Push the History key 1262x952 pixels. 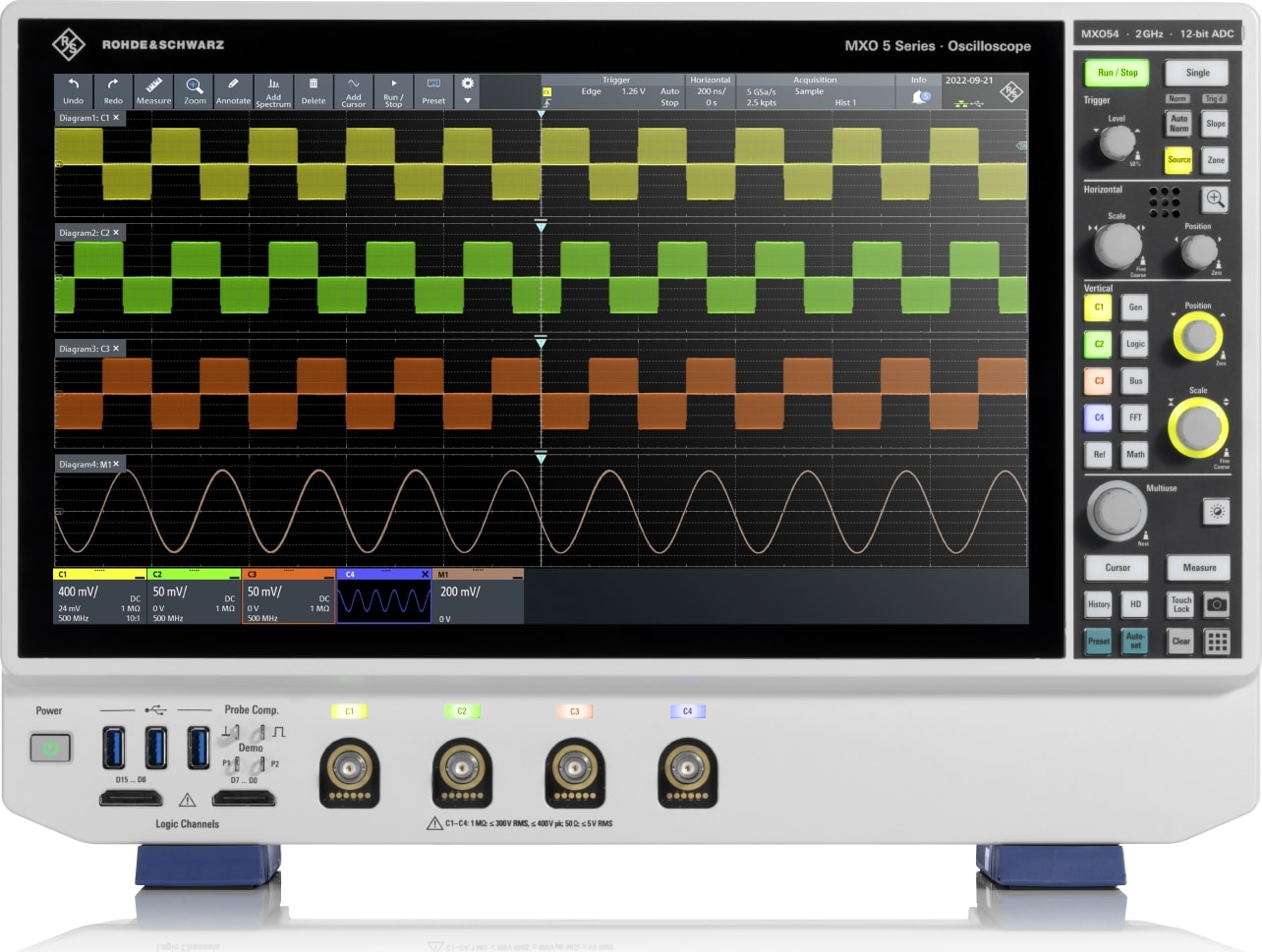click(1099, 604)
